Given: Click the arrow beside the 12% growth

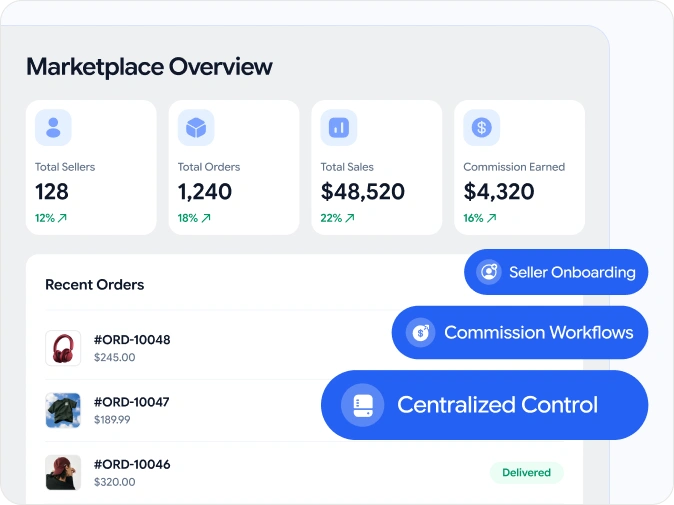Looking at the screenshot, I should click(x=62, y=218).
